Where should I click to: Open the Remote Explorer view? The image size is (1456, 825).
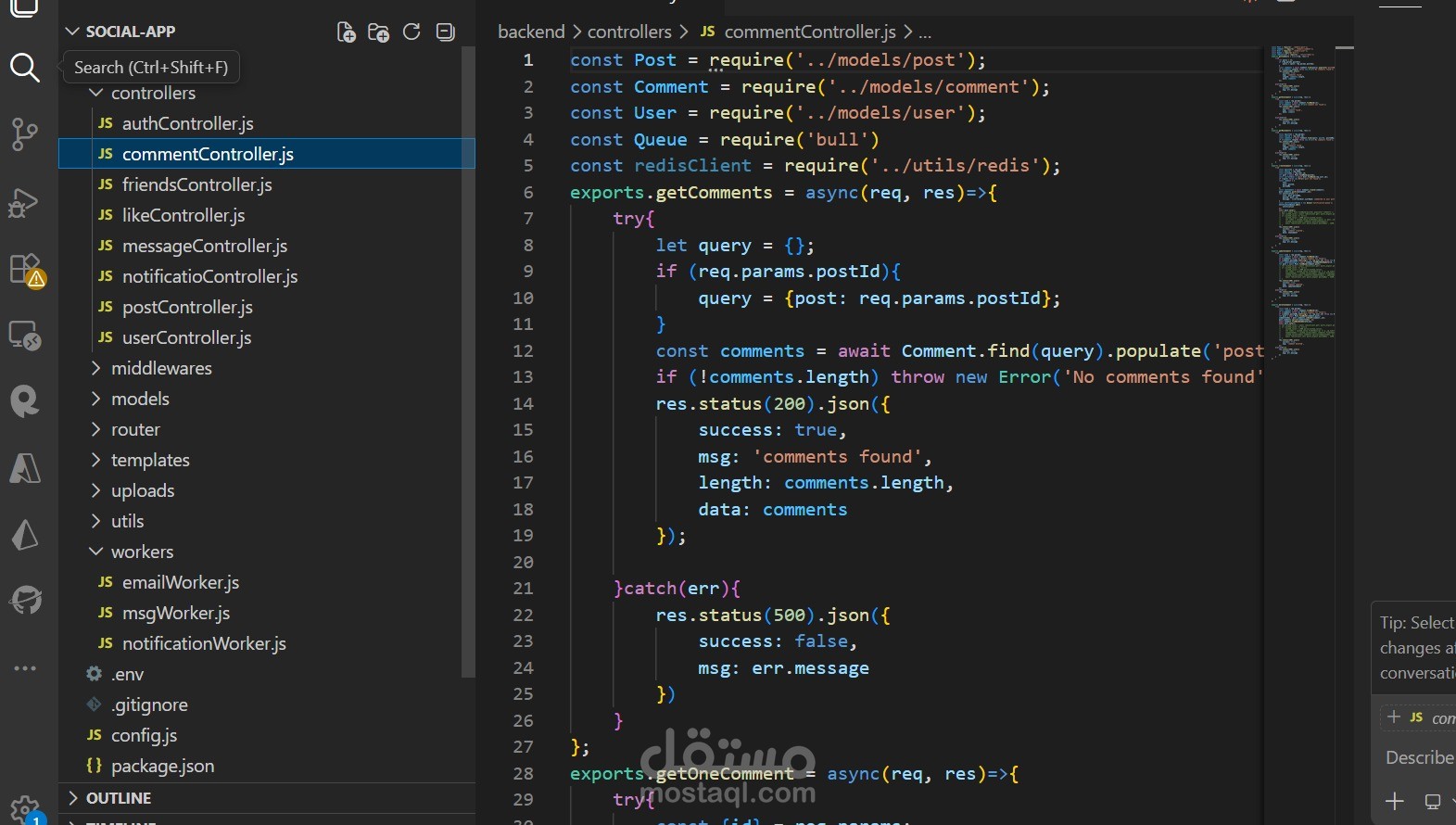(x=24, y=336)
